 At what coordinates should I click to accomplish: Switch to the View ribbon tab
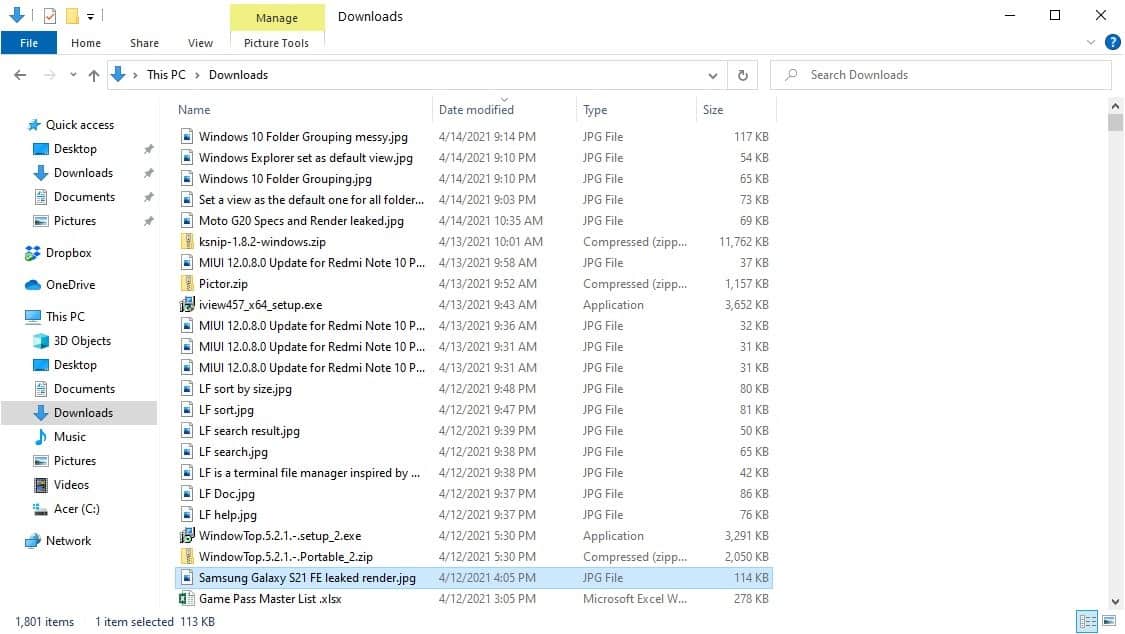point(200,43)
